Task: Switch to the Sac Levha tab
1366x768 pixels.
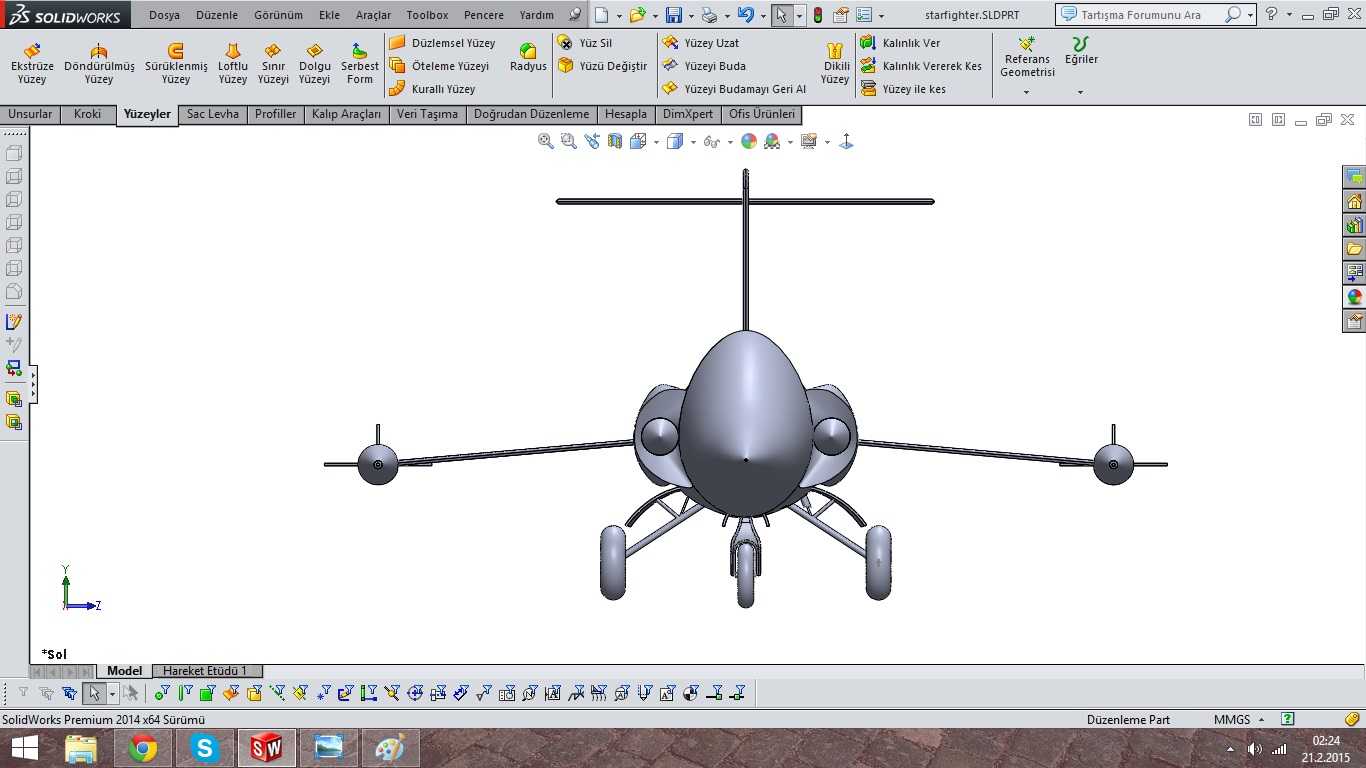Action: [x=213, y=114]
